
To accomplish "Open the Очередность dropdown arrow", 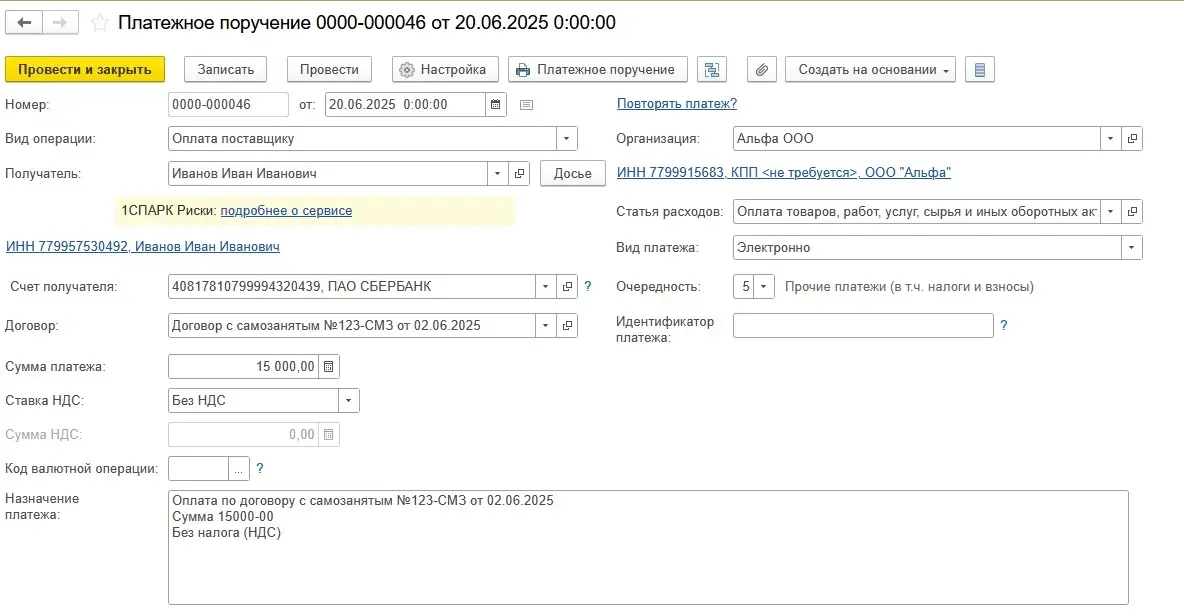I will (764, 287).
